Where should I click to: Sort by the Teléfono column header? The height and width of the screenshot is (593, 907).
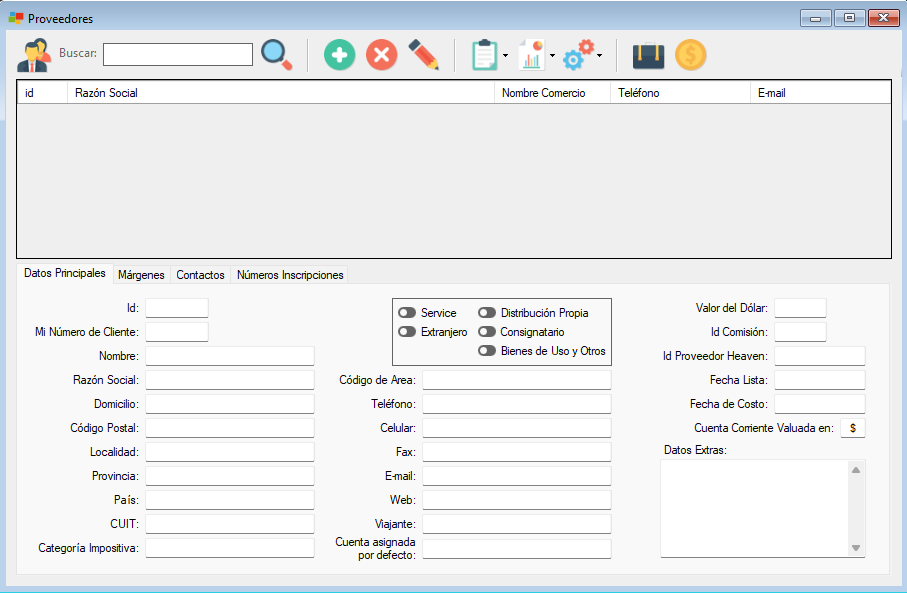point(680,93)
